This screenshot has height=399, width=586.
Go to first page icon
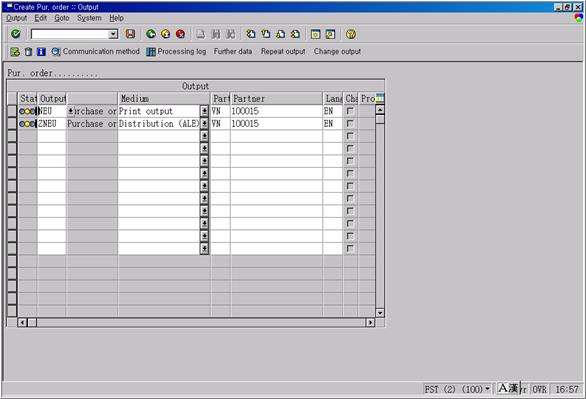pos(251,34)
